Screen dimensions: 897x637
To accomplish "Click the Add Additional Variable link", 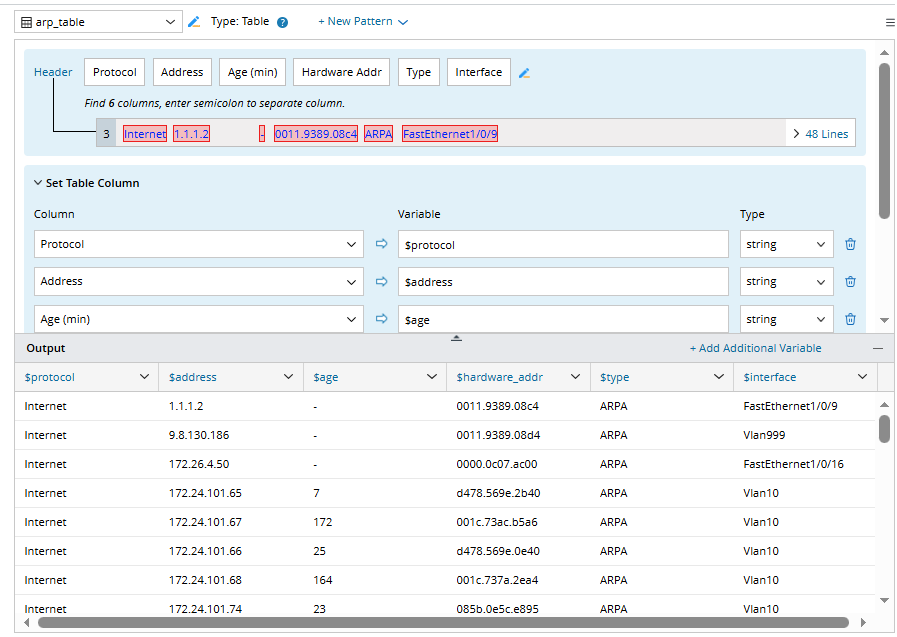I will (x=755, y=348).
